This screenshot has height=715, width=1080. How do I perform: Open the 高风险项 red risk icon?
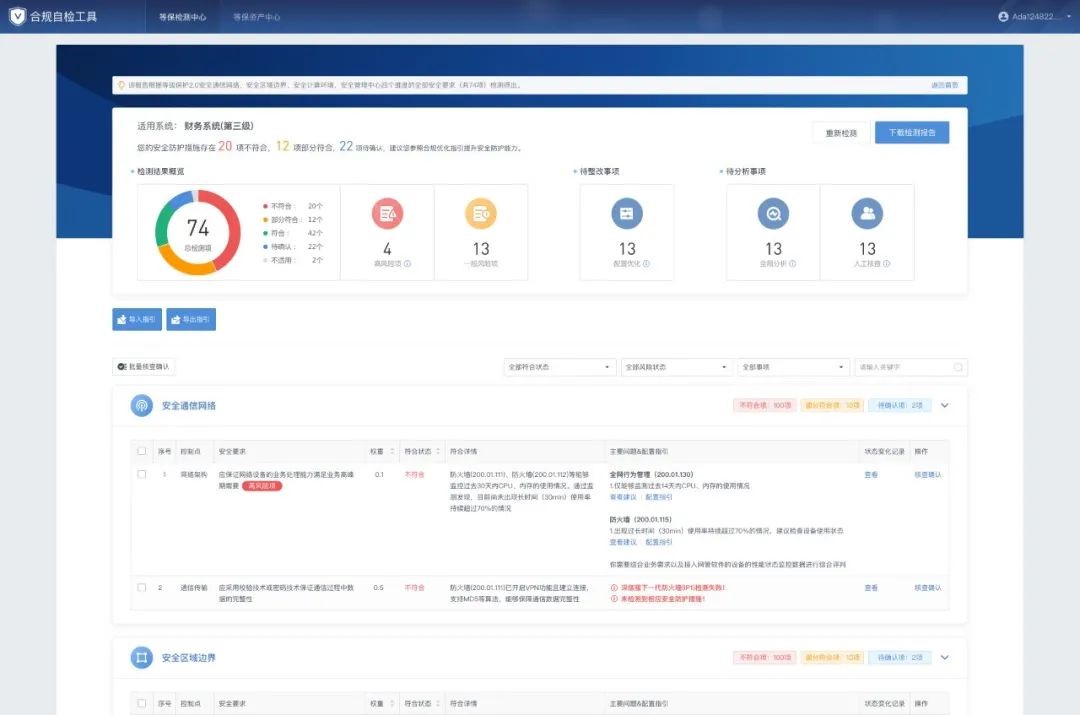(387, 212)
